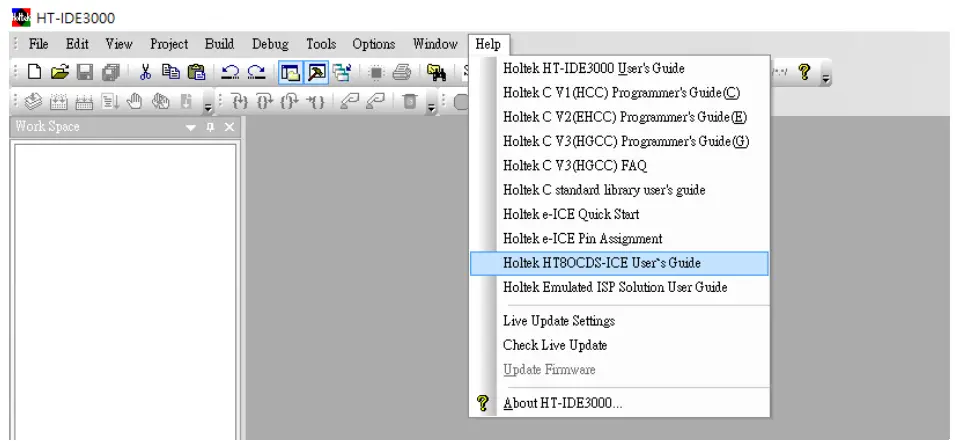The image size is (955, 446).
Task: Click the greyed Update Firmware entry
Action: [619, 370]
